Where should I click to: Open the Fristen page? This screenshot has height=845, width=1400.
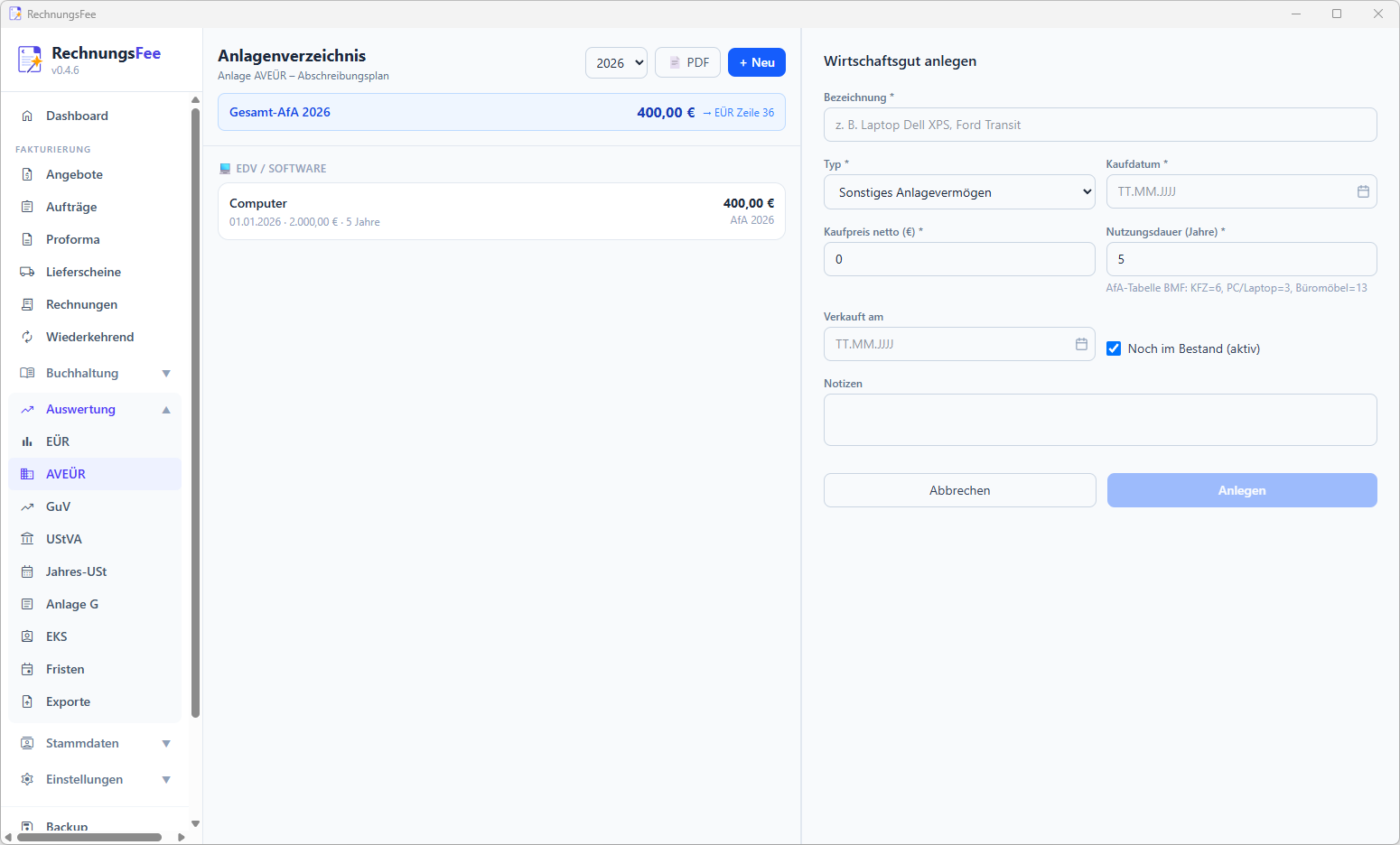pos(95,669)
